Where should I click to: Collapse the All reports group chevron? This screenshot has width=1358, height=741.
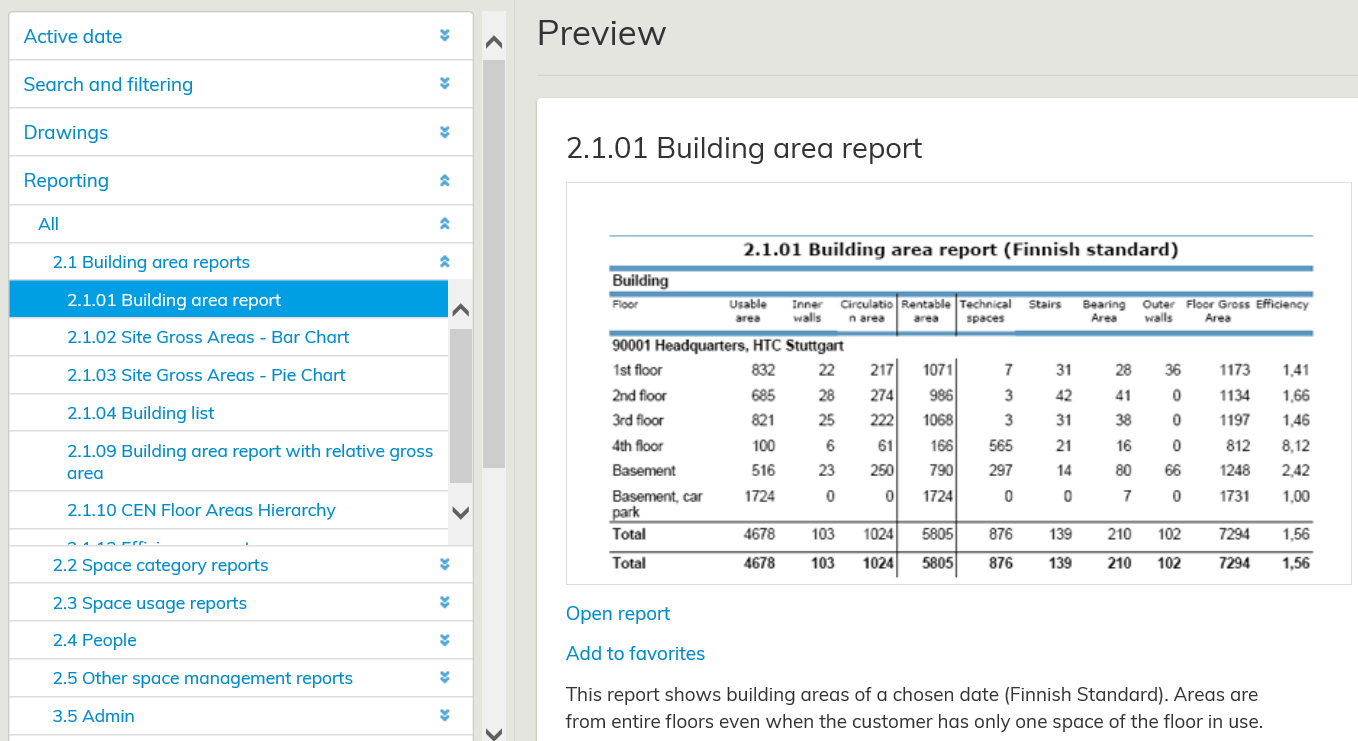pos(445,224)
